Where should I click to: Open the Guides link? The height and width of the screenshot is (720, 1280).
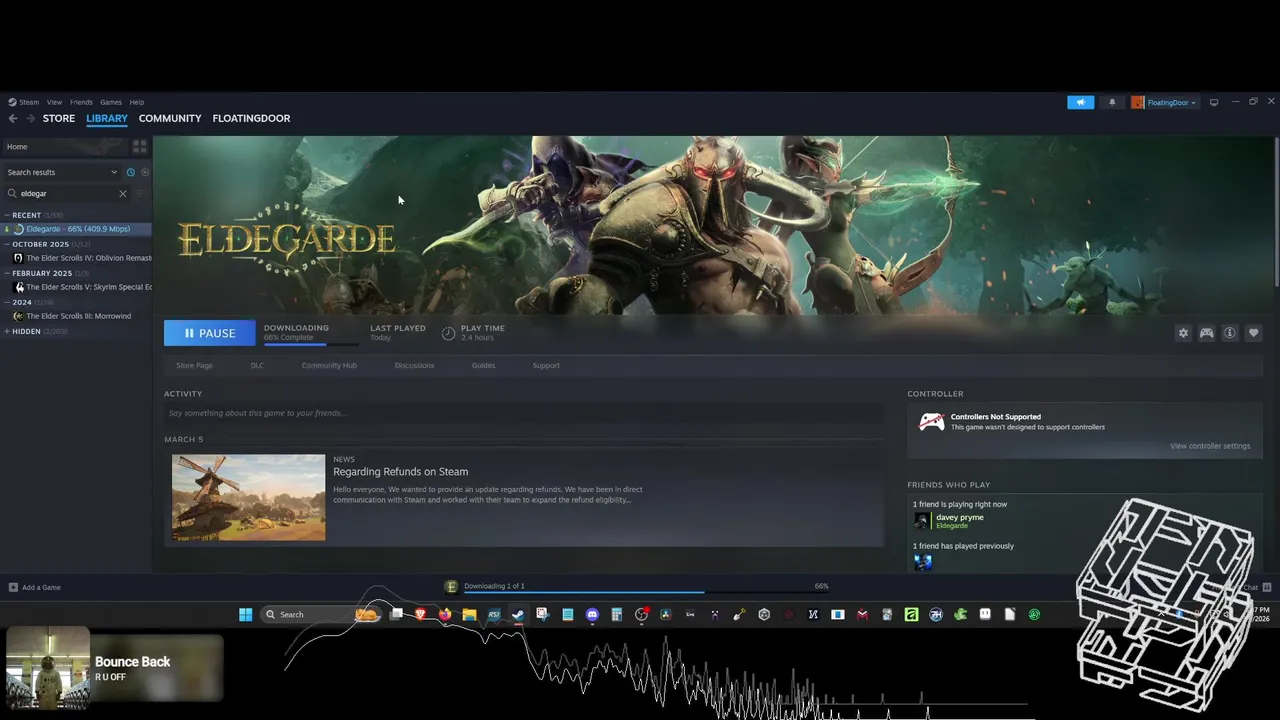(x=483, y=365)
